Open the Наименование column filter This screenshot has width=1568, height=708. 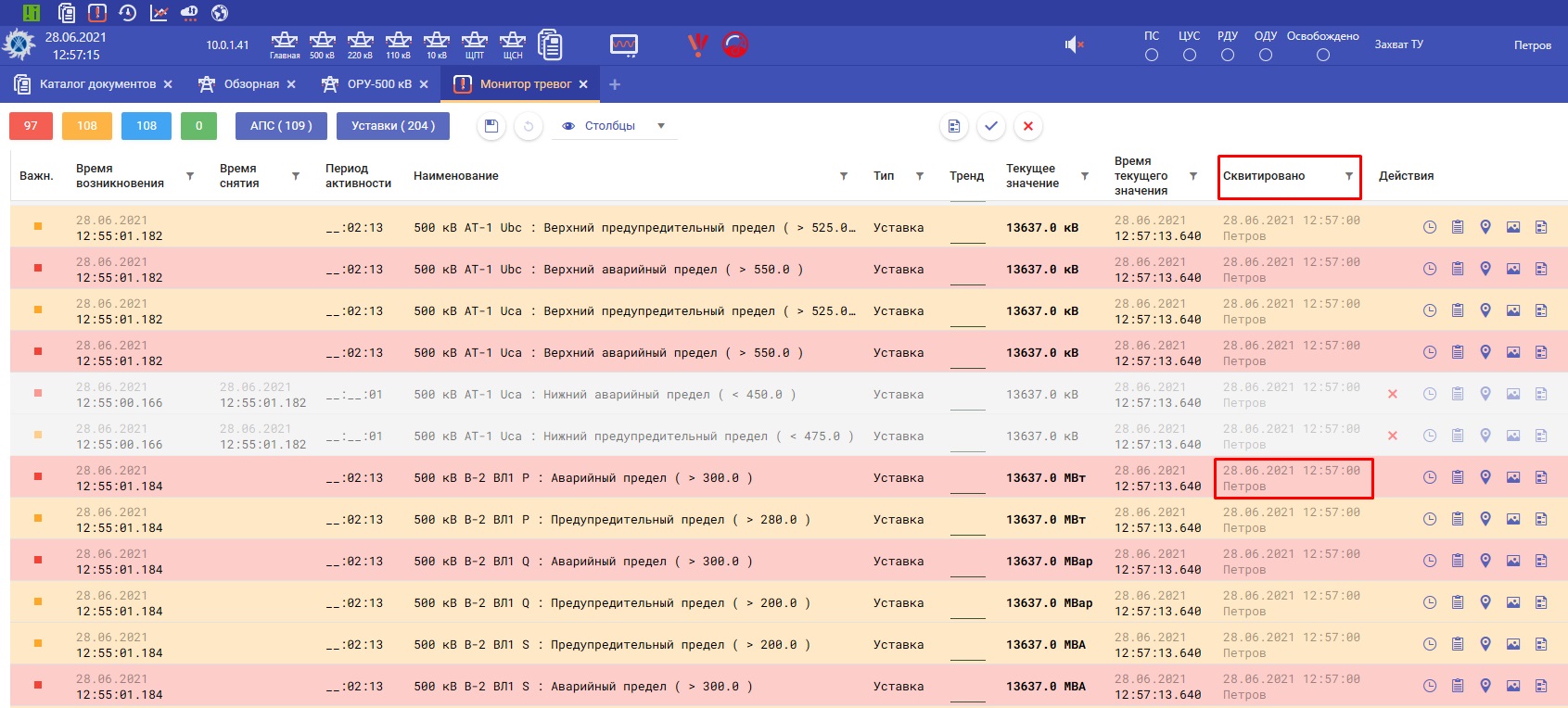pyautogui.click(x=844, y=176)
